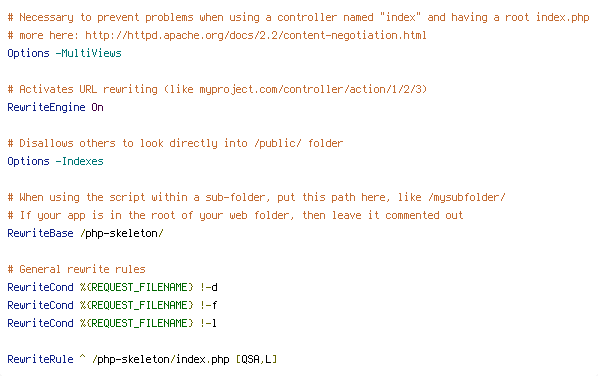Click the /php-skeleton/ path after RewriteBase
598x376 pixels.
coord(122,233)
